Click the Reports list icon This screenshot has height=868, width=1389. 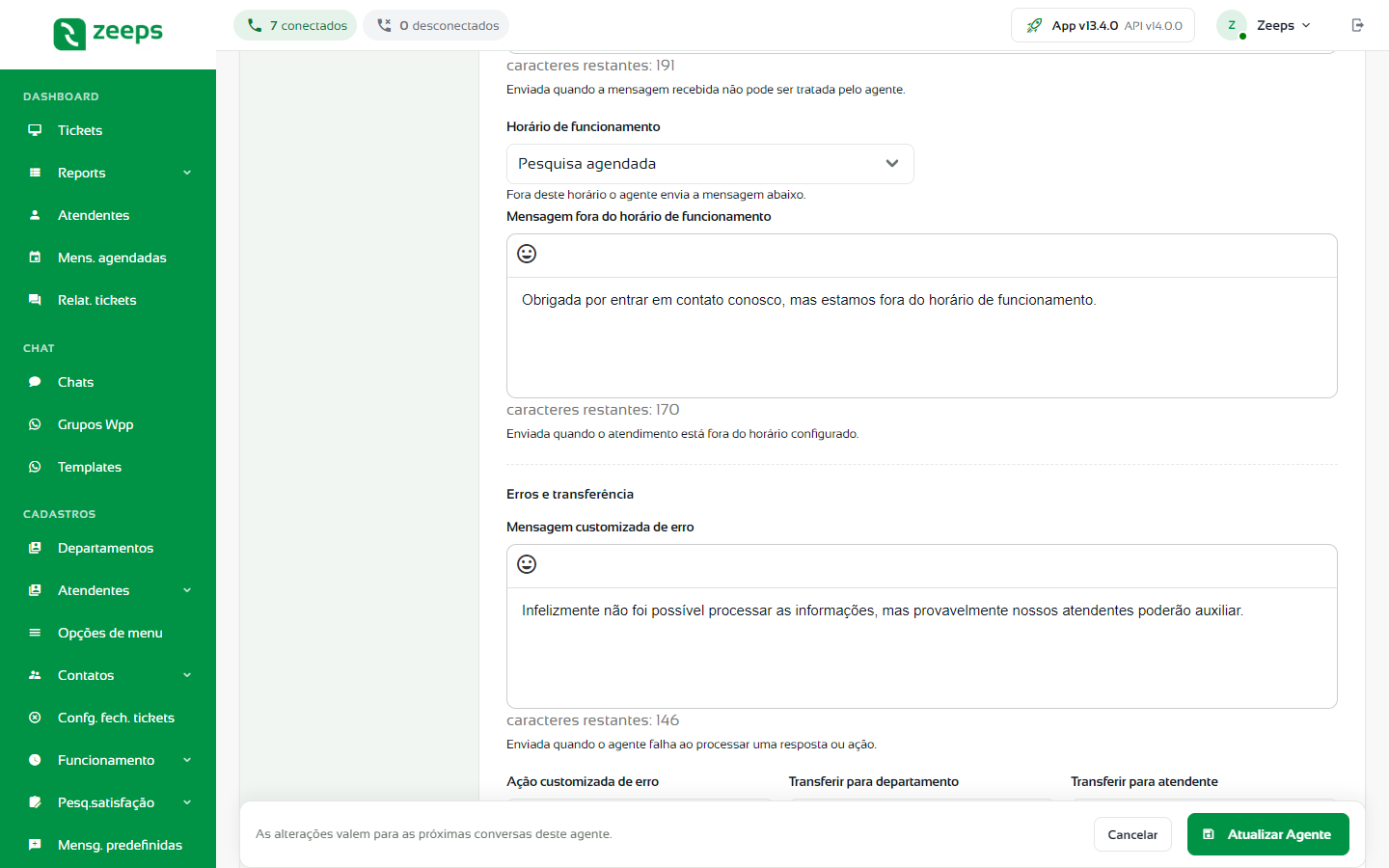point(35,173)
